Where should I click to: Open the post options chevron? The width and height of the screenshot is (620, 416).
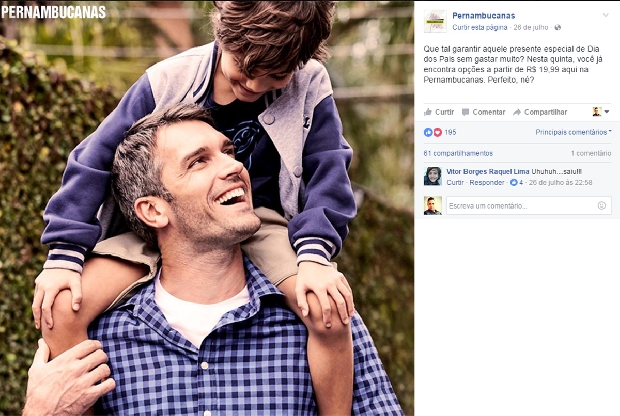click(605, 15)
